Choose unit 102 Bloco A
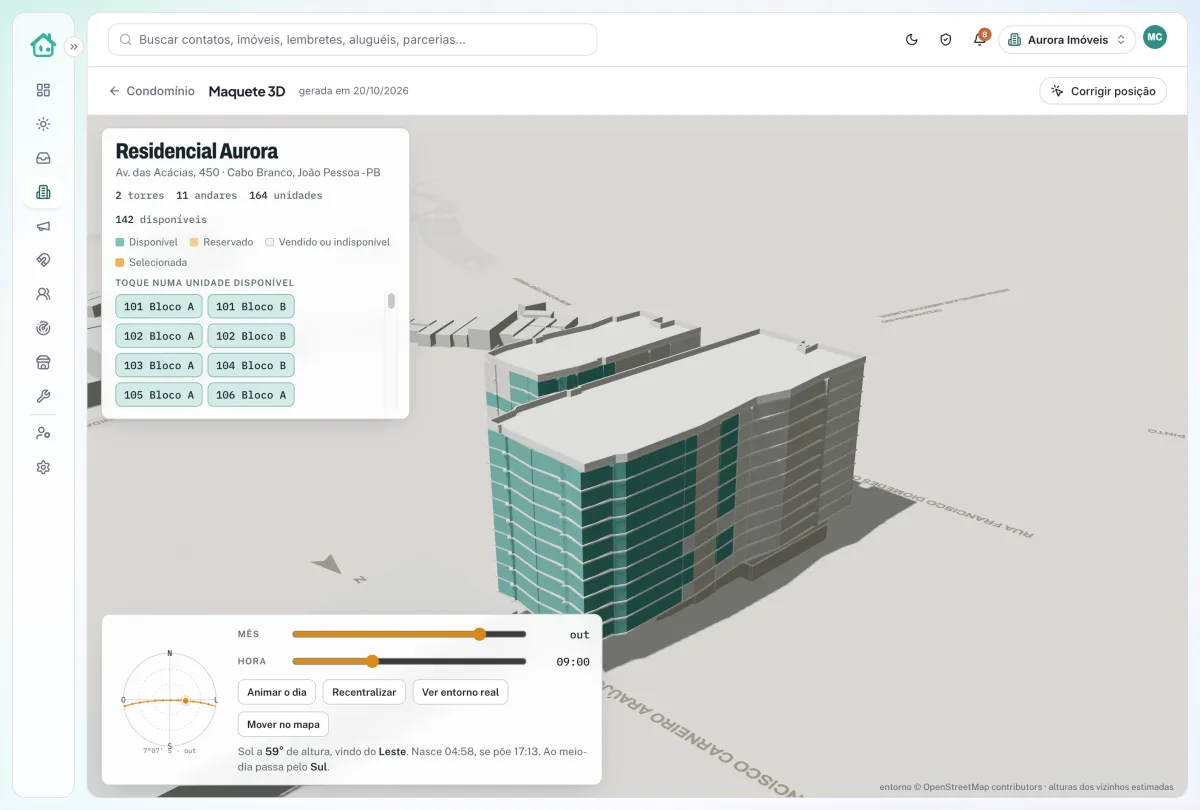This screenshot has width=1200, height=810. (x=159, y=336)
